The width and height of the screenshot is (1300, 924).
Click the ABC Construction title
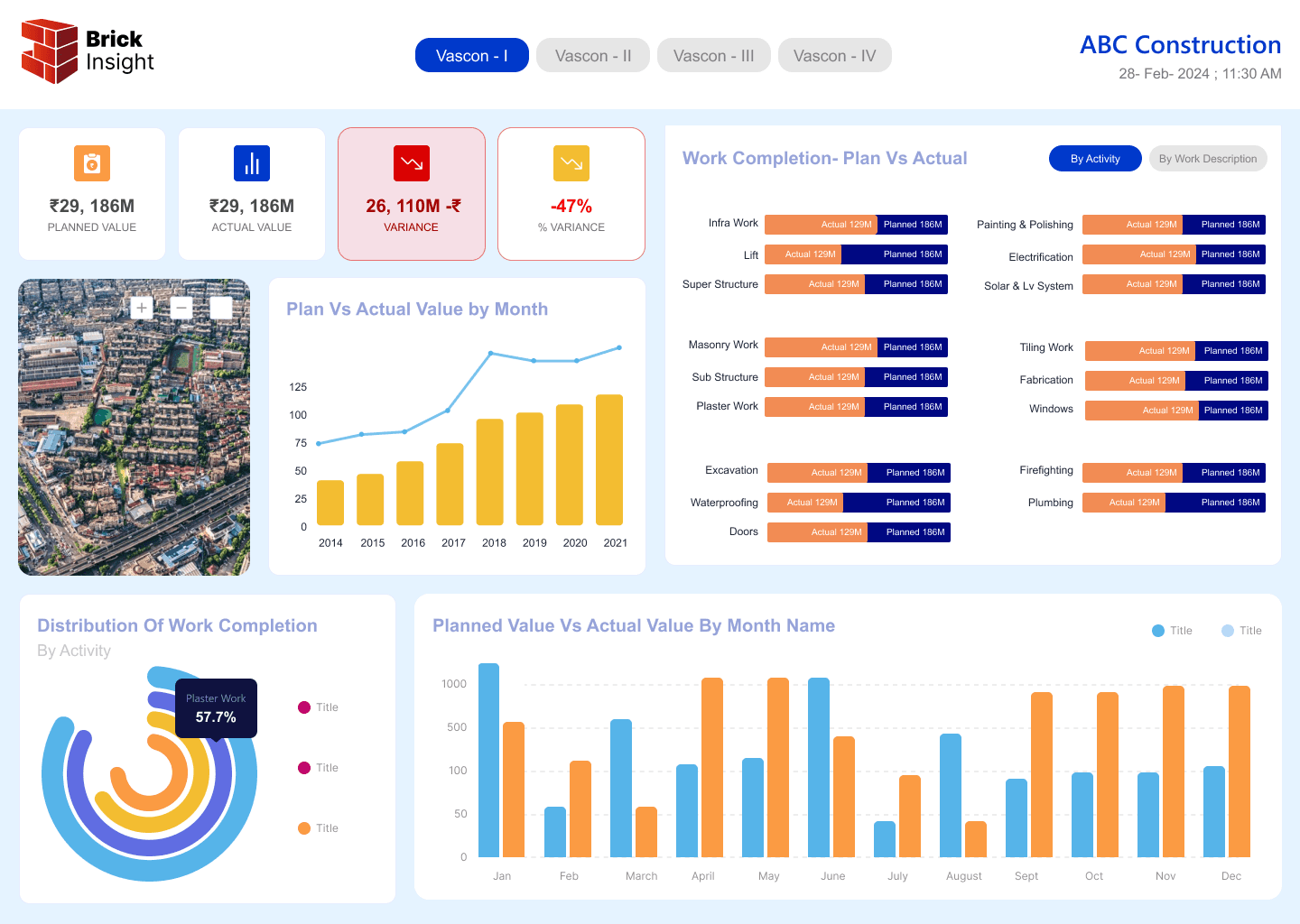[1181, 45]
